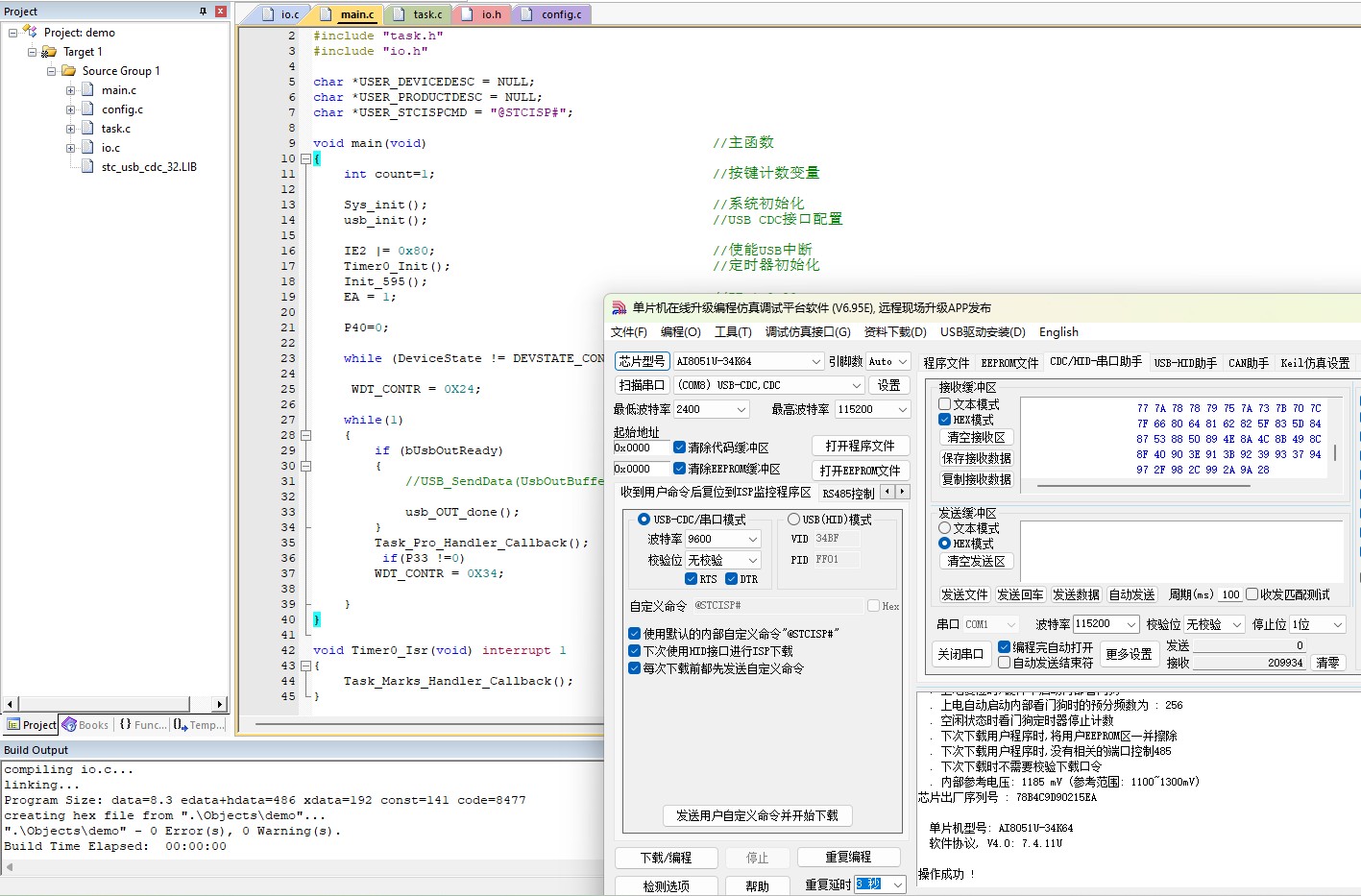Click the main.c file icon in project tree

87,90
